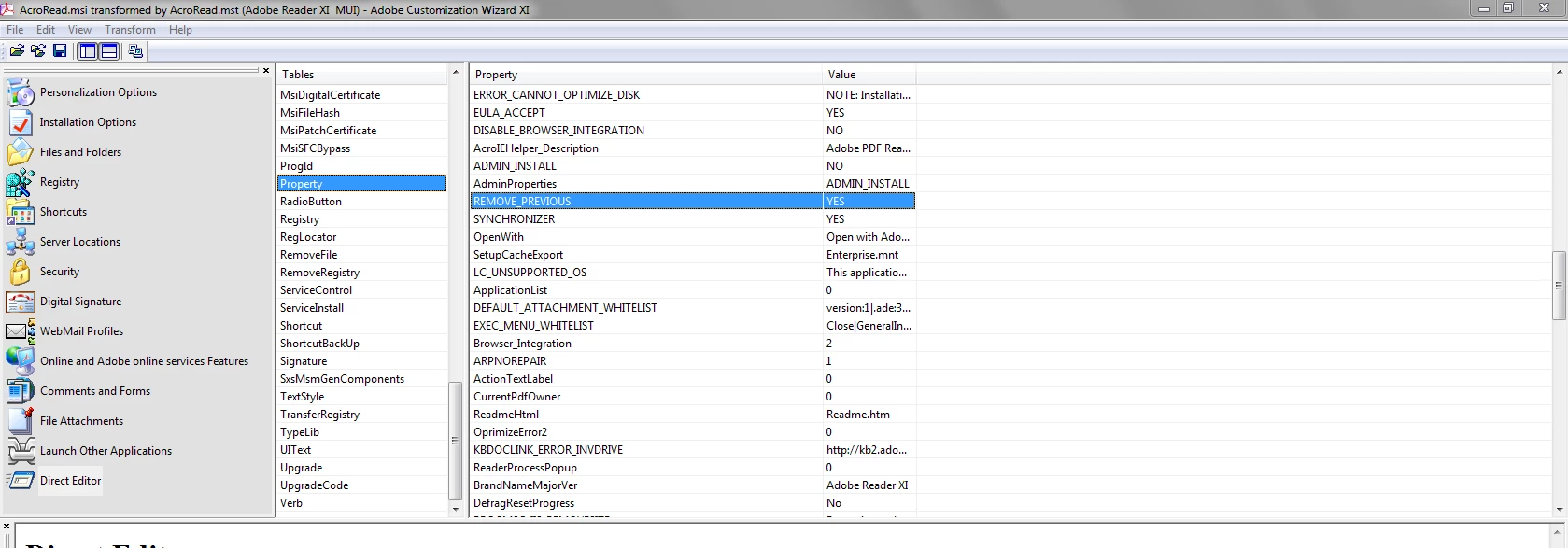Select the BrandNameMajorVer property row
1568x548 pixels.
click(693, 485)
